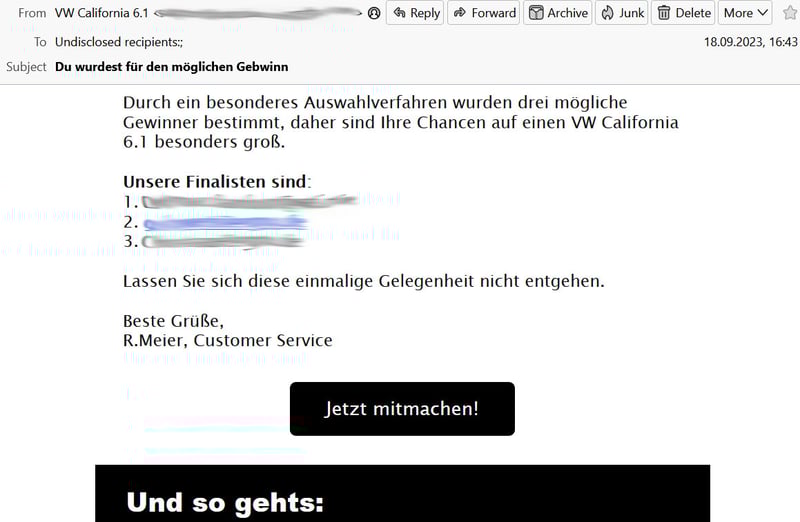This screenshot has width=800, height=522.
Task: Mark the email as Junk
Action: click(621, 13)
